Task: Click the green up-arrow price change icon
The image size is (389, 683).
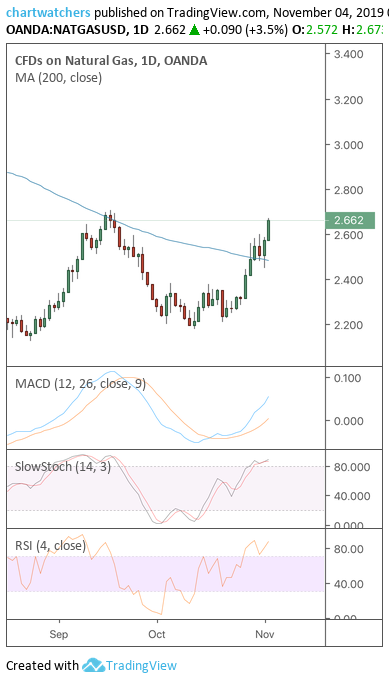Action: coord(194,30)
